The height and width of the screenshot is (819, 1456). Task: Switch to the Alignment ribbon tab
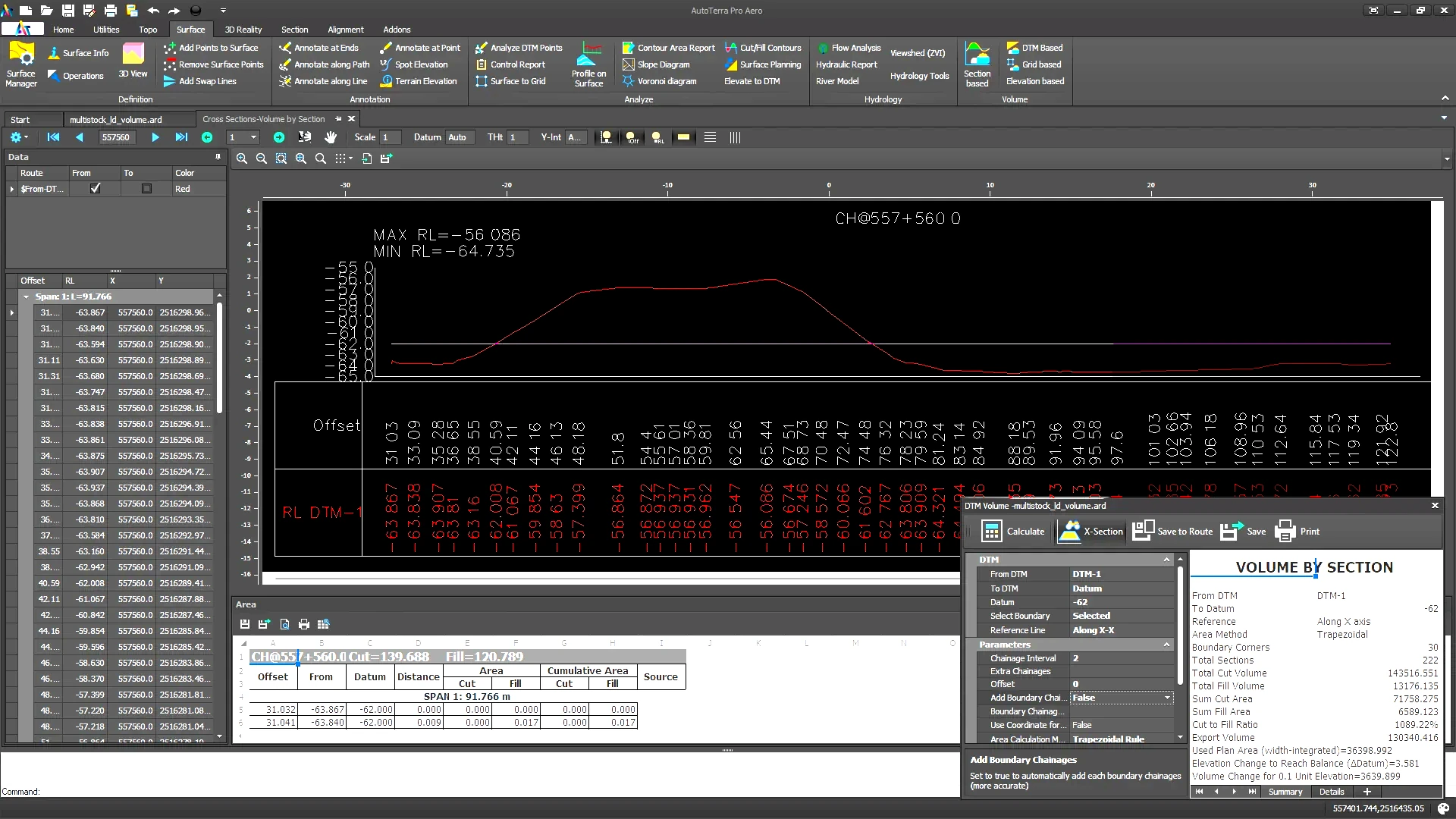pyautogui.click(x=346, y=30)
